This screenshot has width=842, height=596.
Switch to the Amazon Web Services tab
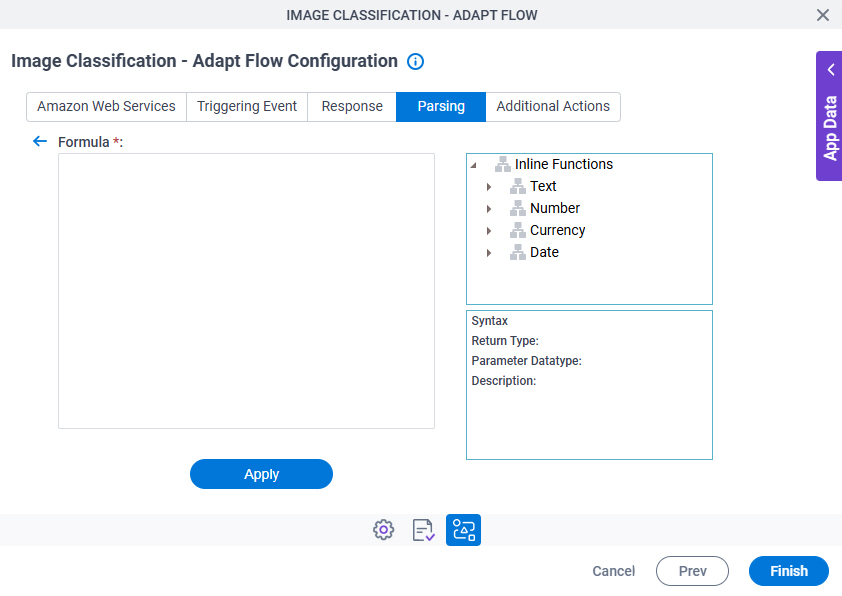pyautogui.click(x=106, y=107)
